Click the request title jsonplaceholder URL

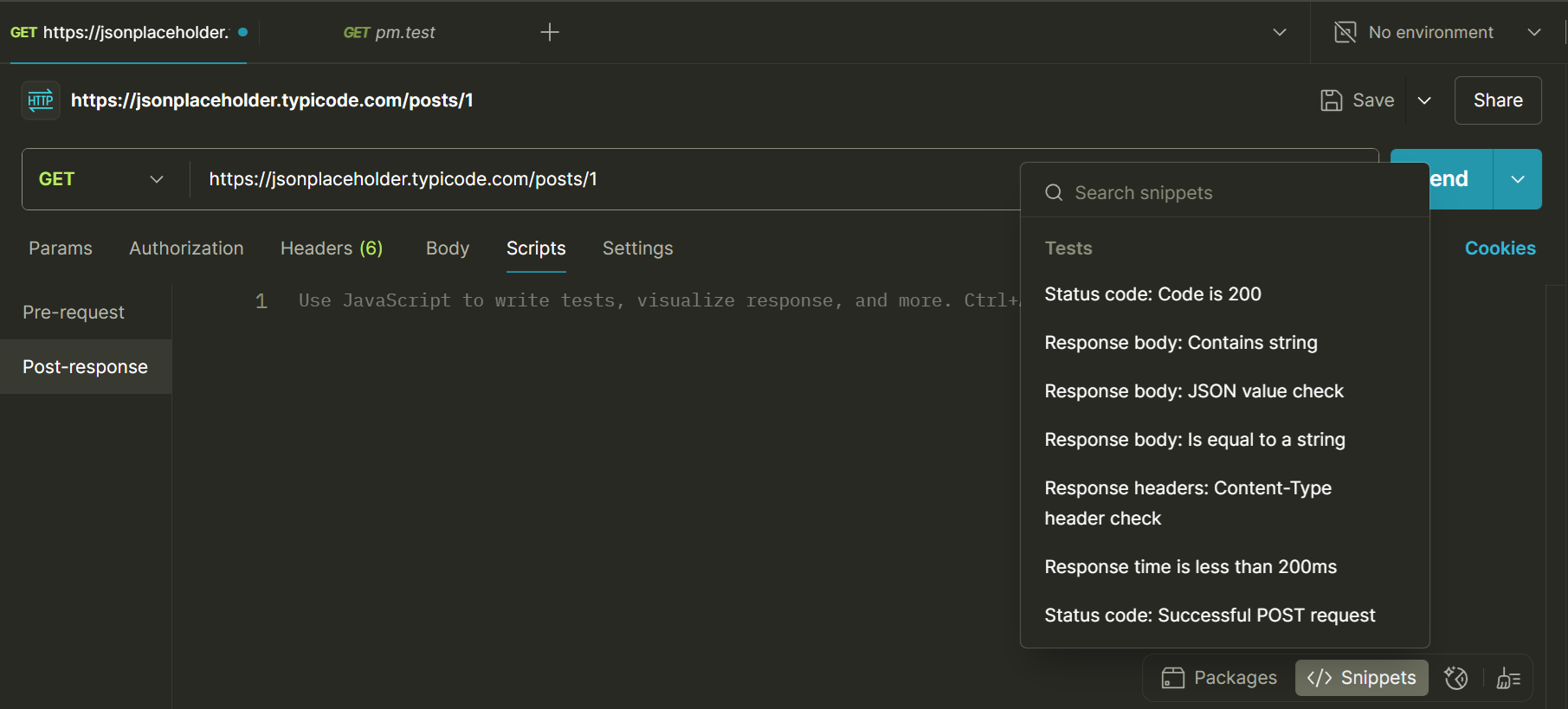point(272,100)
